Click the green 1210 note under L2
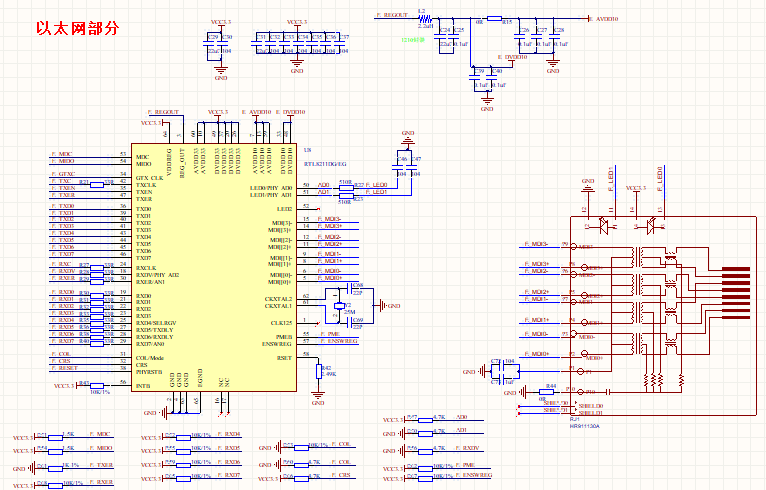Image resolution: width=766 pixels, height=490 pixels. pyautogui.click(x=413, y=40)
